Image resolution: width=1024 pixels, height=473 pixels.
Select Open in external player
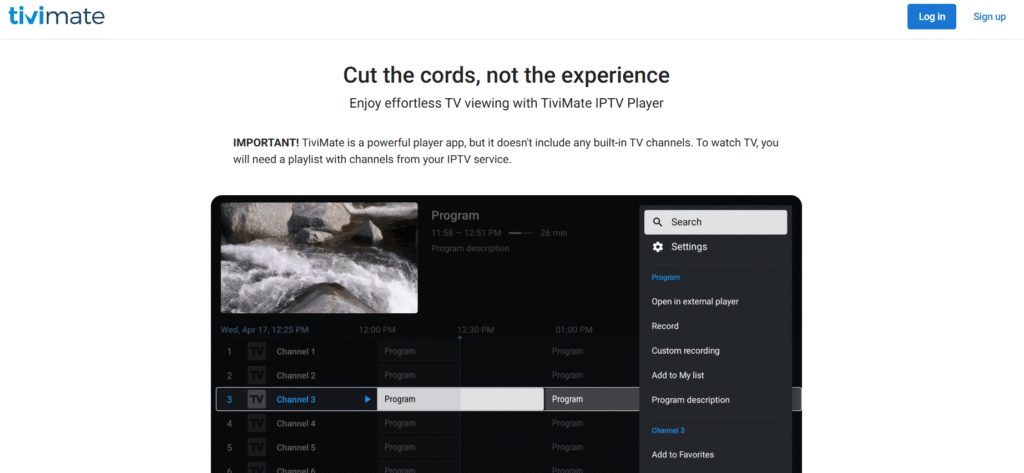[x=694, y=302]
